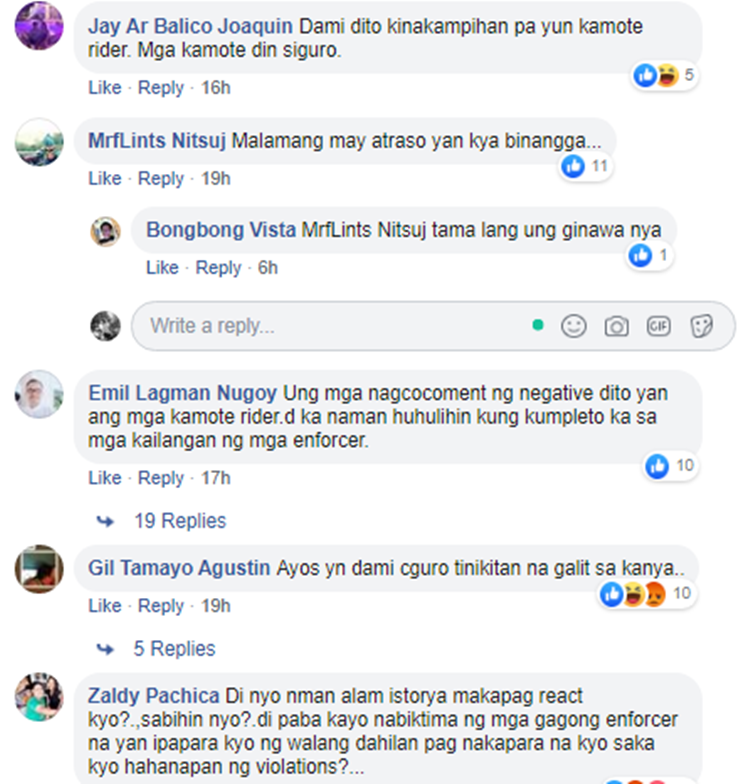View reactions on Gil Tamayo Agustin's comment

[x=647, y=594]
